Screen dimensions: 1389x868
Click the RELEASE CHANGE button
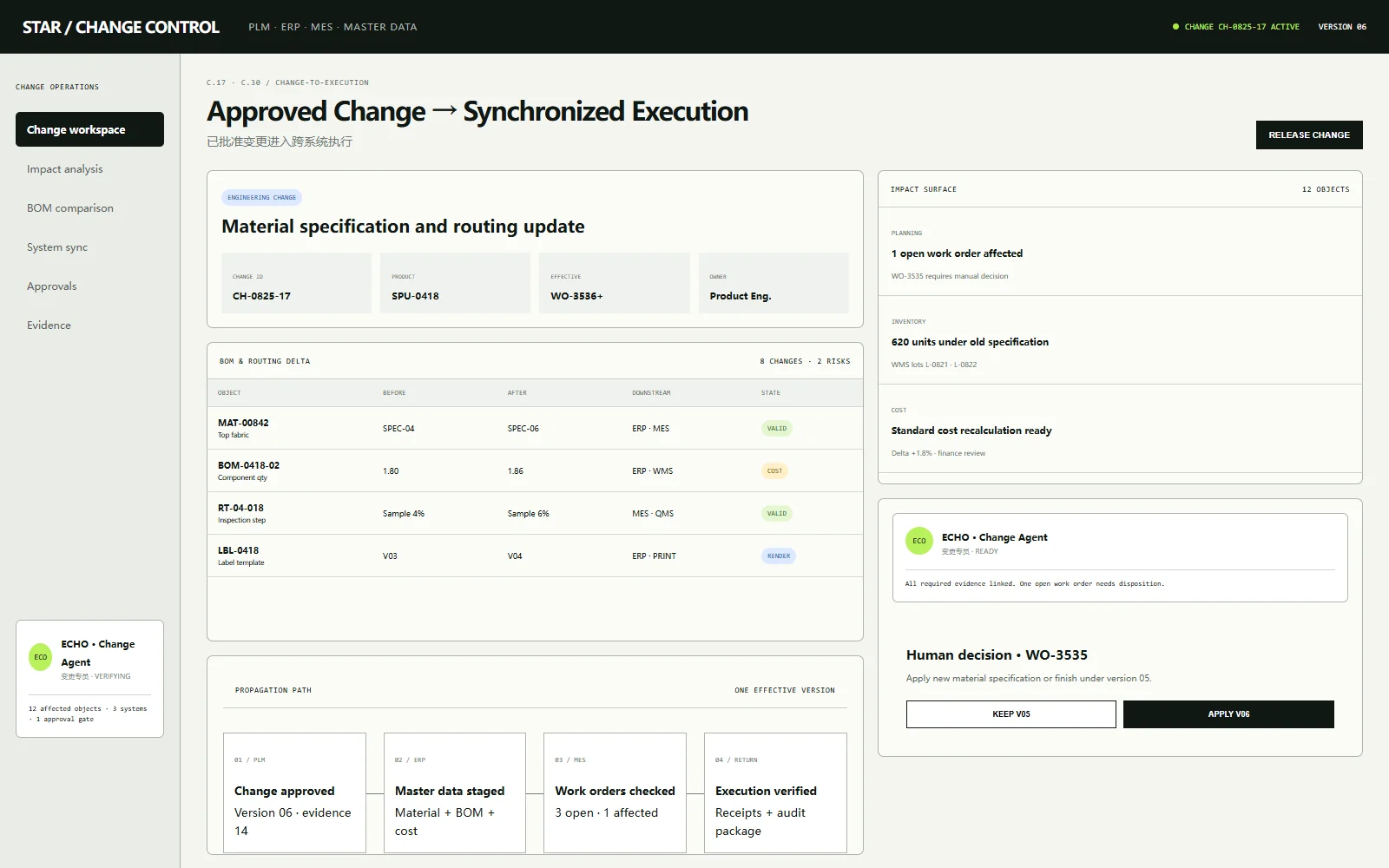(x=1309, y=135)
